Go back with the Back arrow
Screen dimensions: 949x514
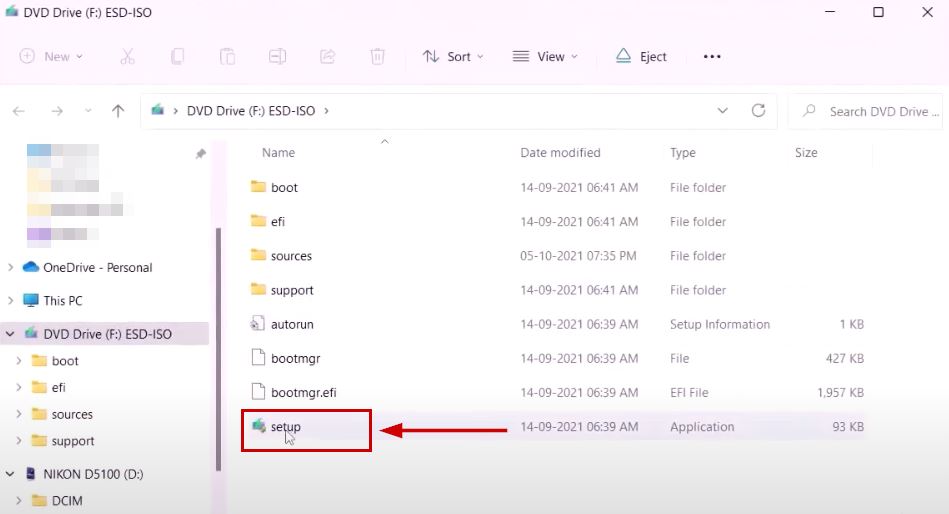click(19, 111)
